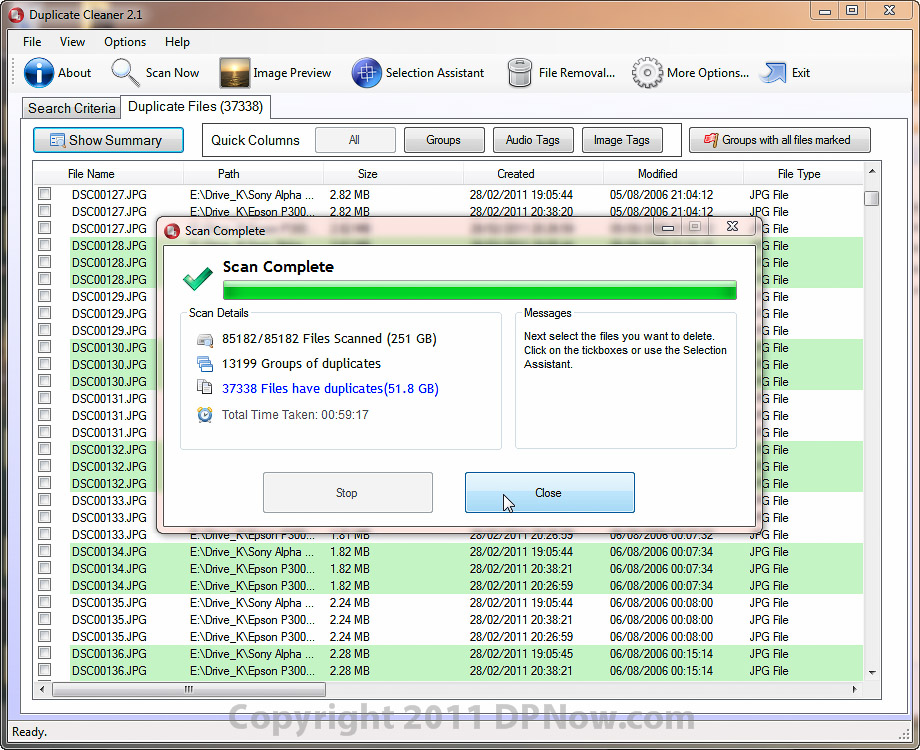Open Image Preview from the toolbar
920x750 pixels.
pos(235,73)
